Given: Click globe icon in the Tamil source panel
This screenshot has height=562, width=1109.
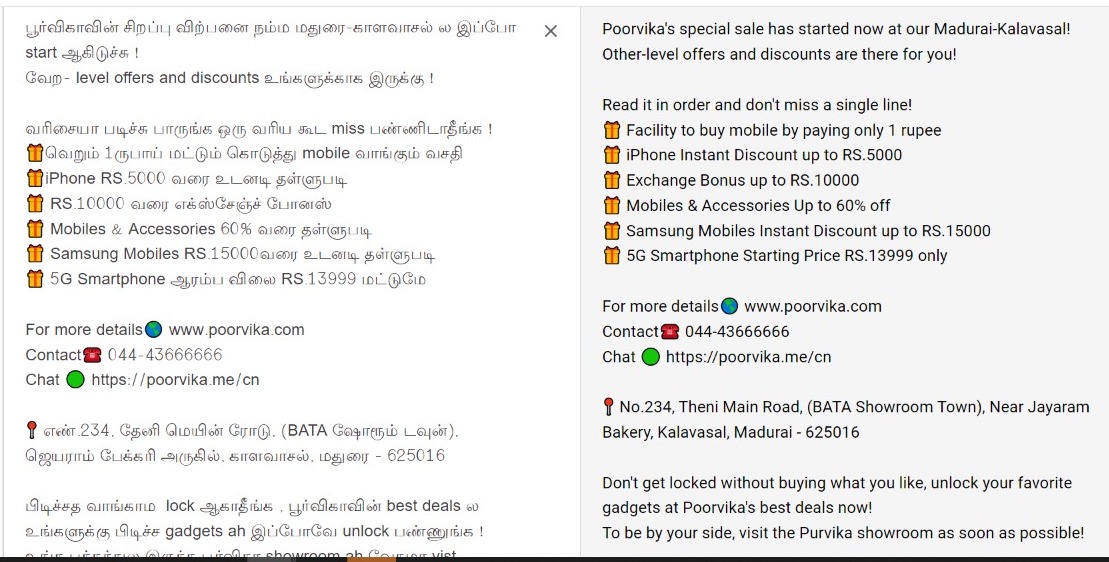Looking at the screenshot, I should tap(153, 329).
